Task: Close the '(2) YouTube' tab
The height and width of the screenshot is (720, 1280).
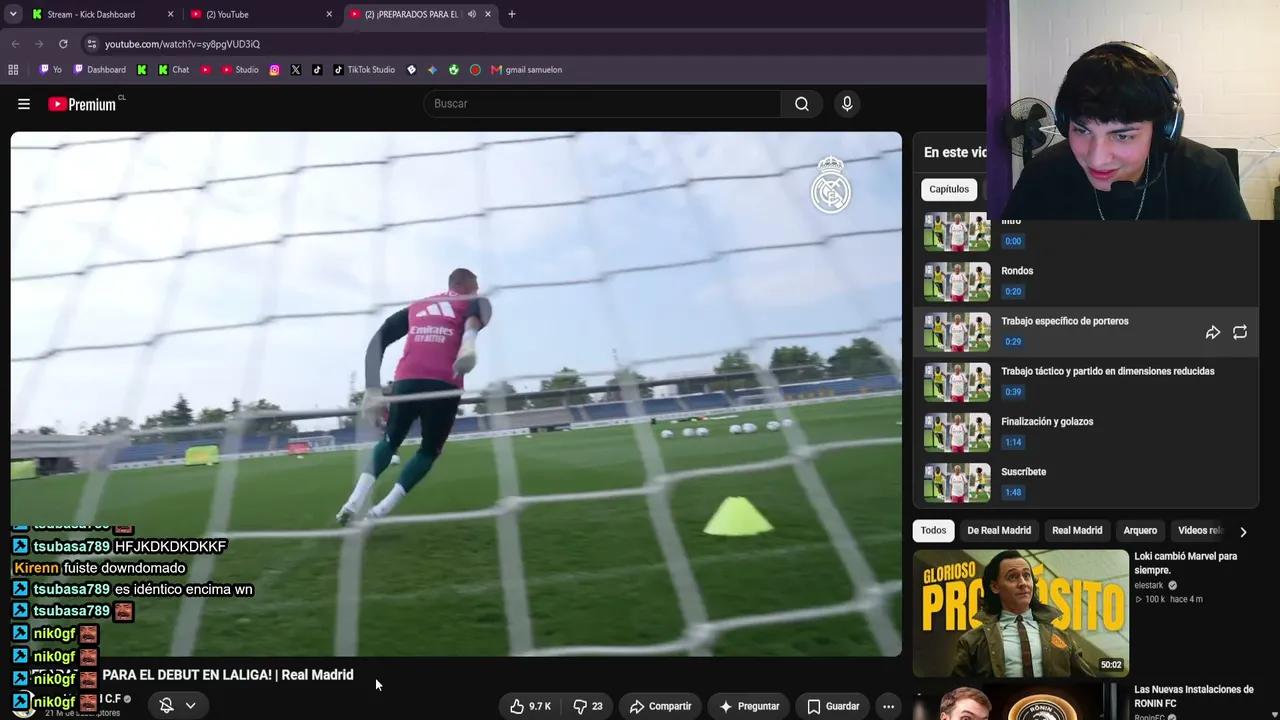Action: 329,14
